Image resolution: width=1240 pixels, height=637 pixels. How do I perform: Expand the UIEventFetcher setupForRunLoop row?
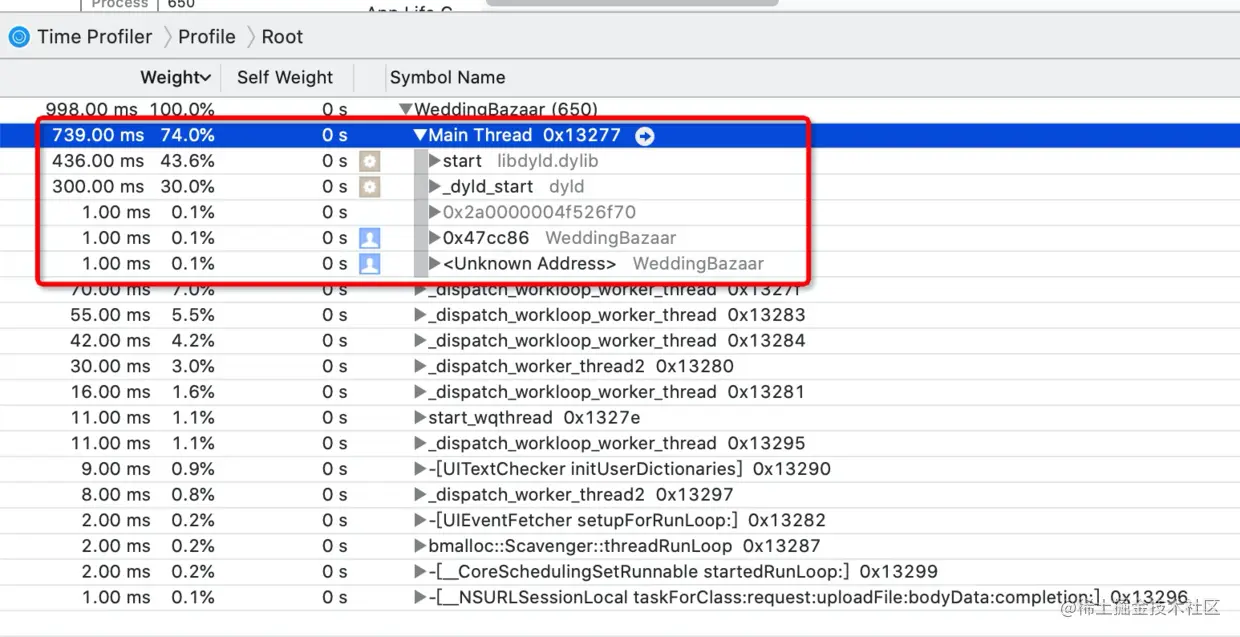[x=420, y=520]
